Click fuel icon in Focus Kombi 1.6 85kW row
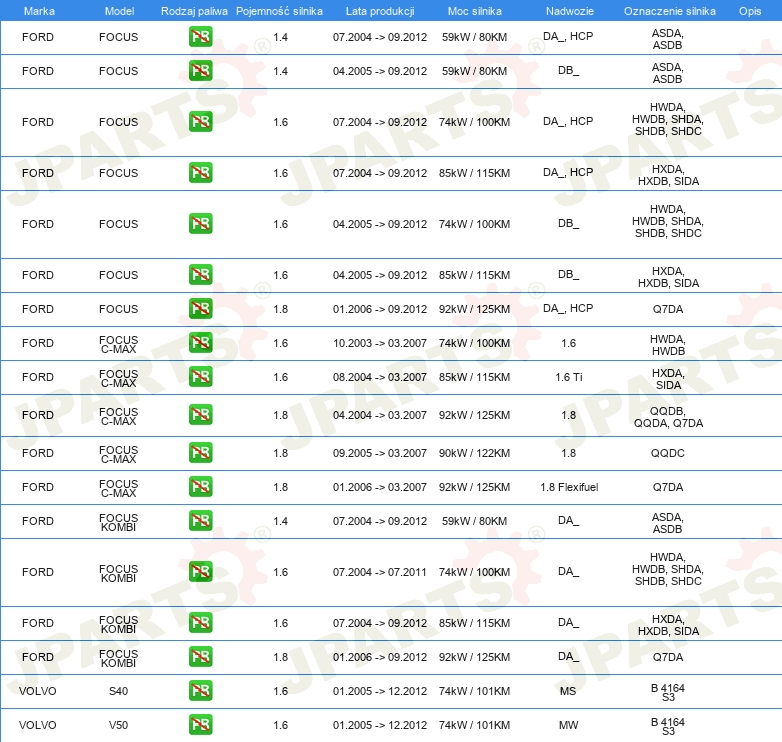The height and width of the screenshot is (742, 782). [x=200, y=623]
